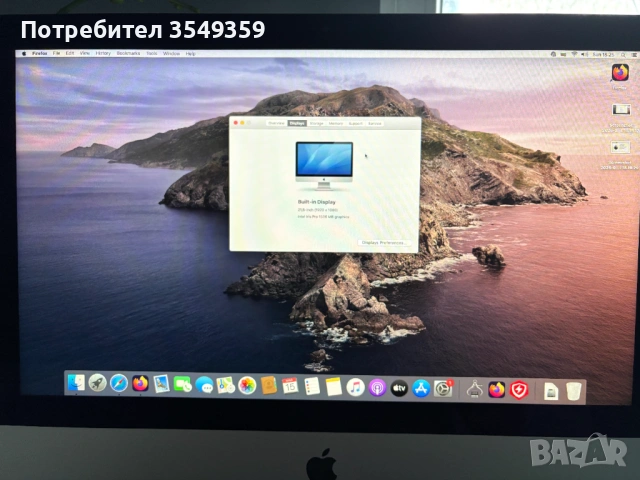Open the Window menu
640x480 pixels.
(x=171, y=53)
